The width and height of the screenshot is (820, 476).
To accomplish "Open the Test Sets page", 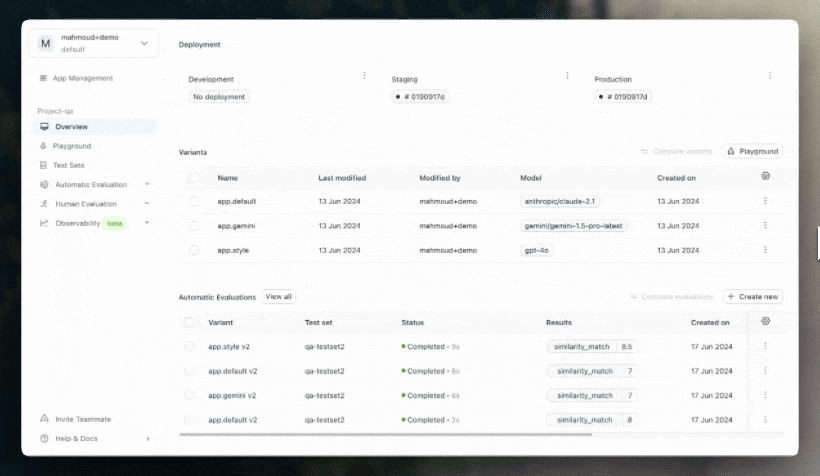I will coord(69,165).
